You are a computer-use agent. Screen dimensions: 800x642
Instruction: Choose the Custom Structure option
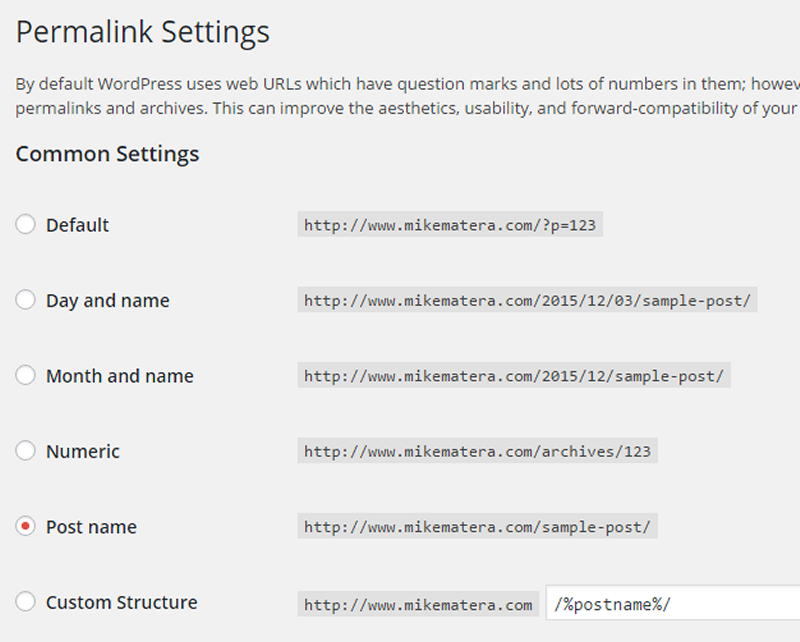point(26,602)
